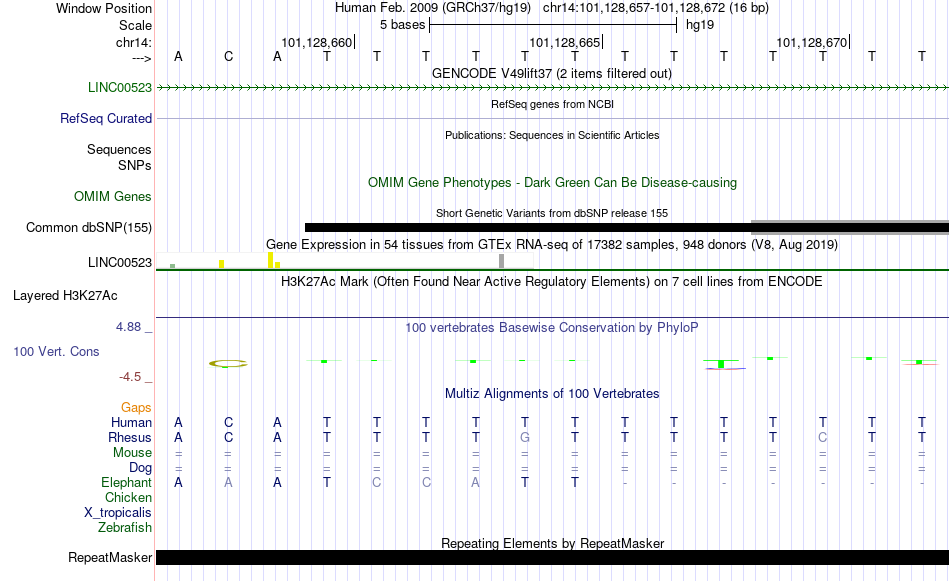
Task: Click the Sequences track label
Action: tap(119, 149)
